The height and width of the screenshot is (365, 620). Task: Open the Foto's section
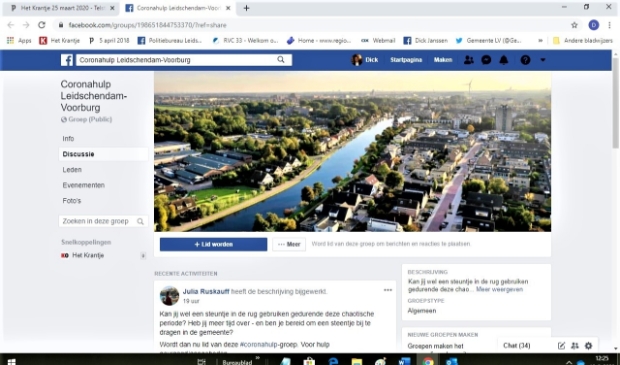tap(72, 200)
